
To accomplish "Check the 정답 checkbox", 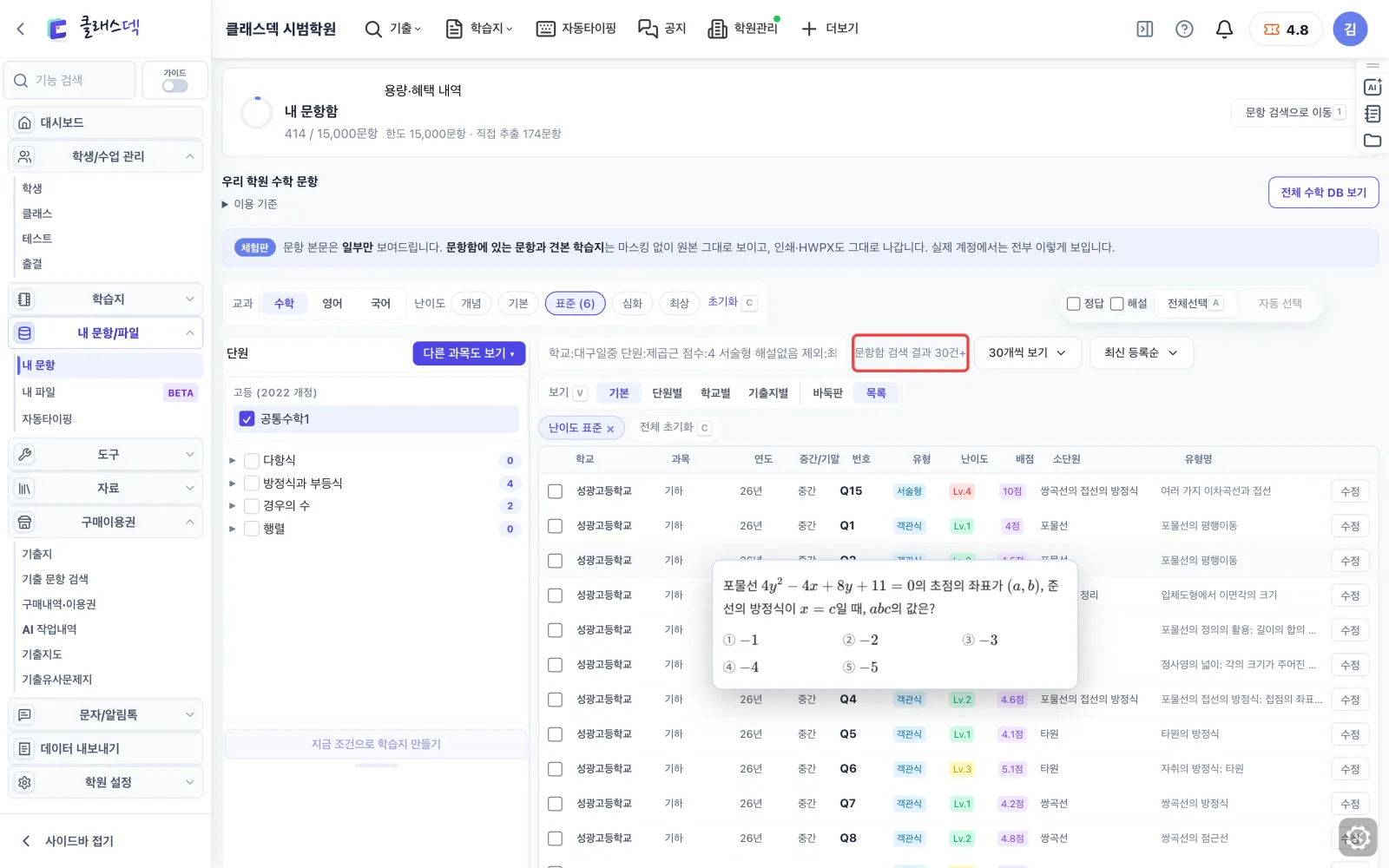I will pos(1073,304).
